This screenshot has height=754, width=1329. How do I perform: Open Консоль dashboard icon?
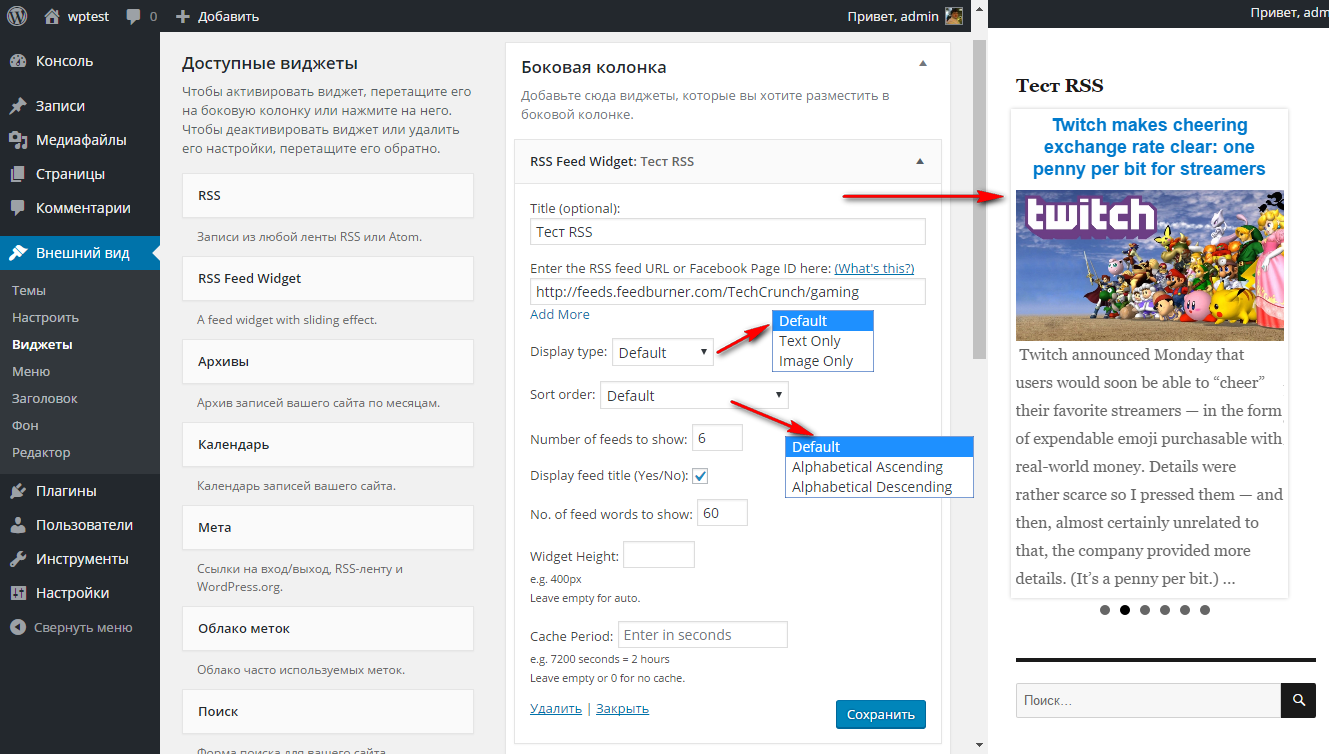[18, 61]
